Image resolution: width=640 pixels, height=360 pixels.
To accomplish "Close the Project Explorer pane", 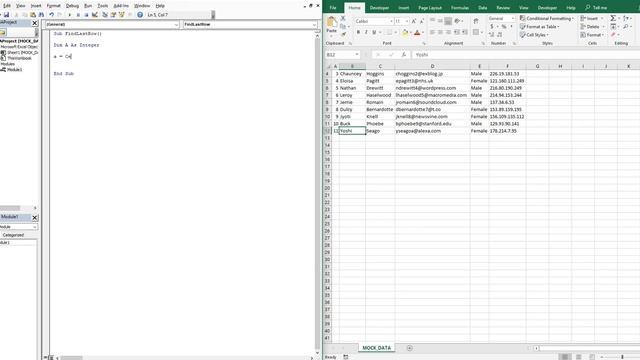I will [35, 23].
